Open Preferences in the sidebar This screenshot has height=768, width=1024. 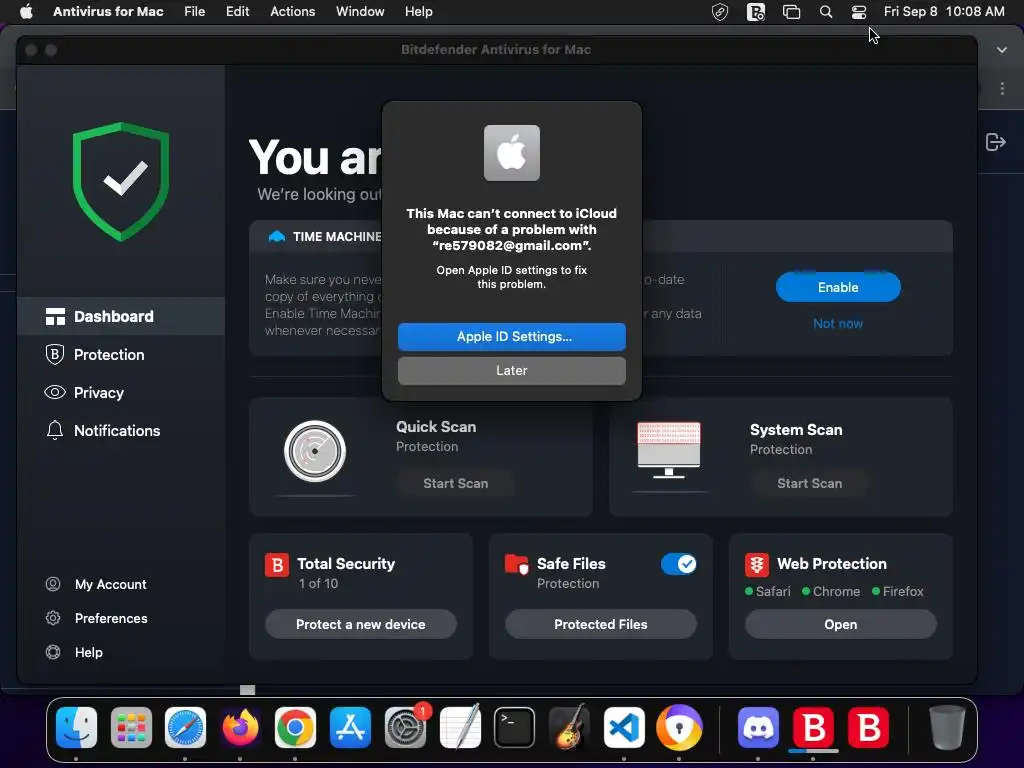coord(111,618)
